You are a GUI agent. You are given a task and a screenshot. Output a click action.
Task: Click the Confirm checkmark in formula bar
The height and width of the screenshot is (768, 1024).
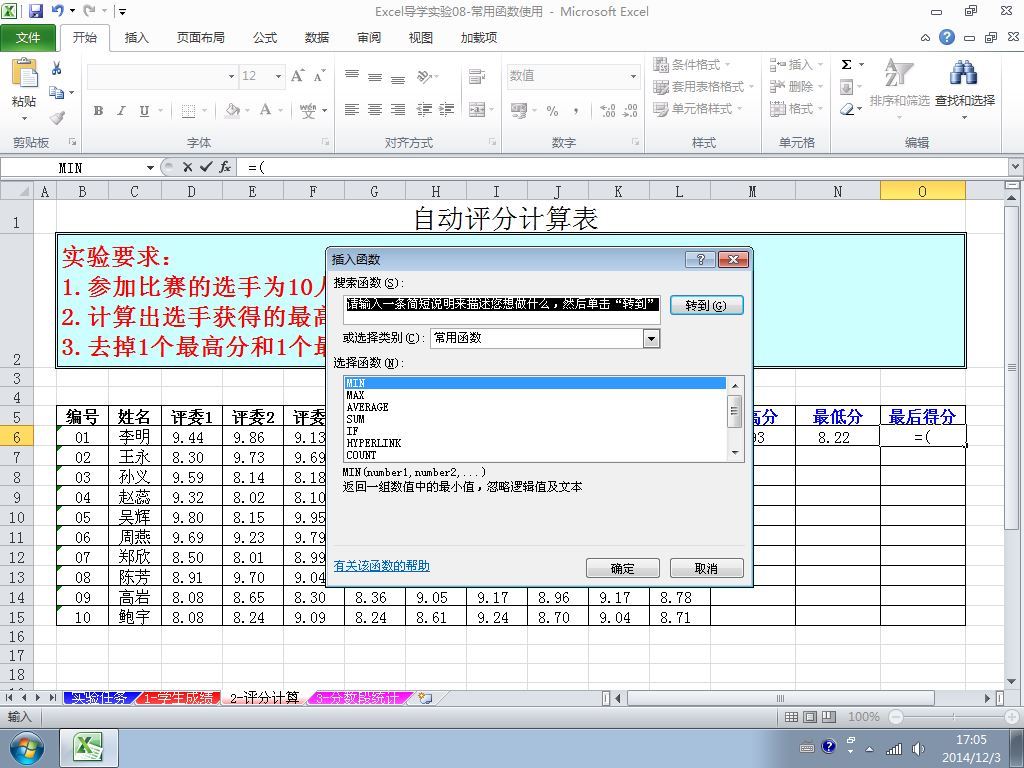(x=206, y=167)
